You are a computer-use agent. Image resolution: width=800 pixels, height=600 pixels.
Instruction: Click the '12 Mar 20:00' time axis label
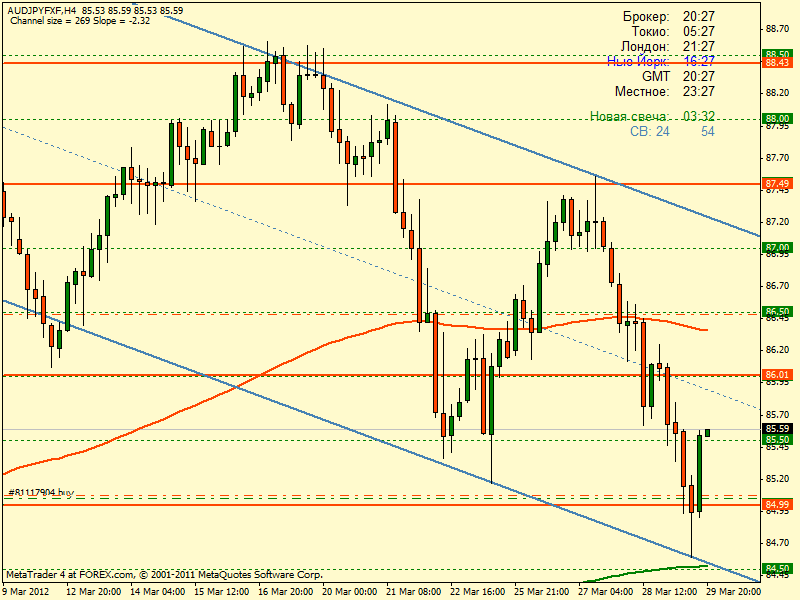93,592
